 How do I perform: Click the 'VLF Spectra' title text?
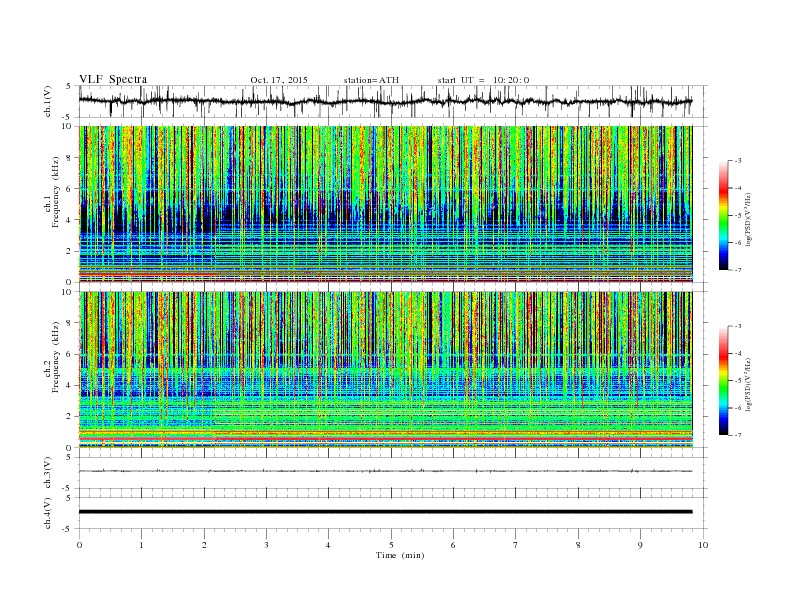[x=113, y=79]
